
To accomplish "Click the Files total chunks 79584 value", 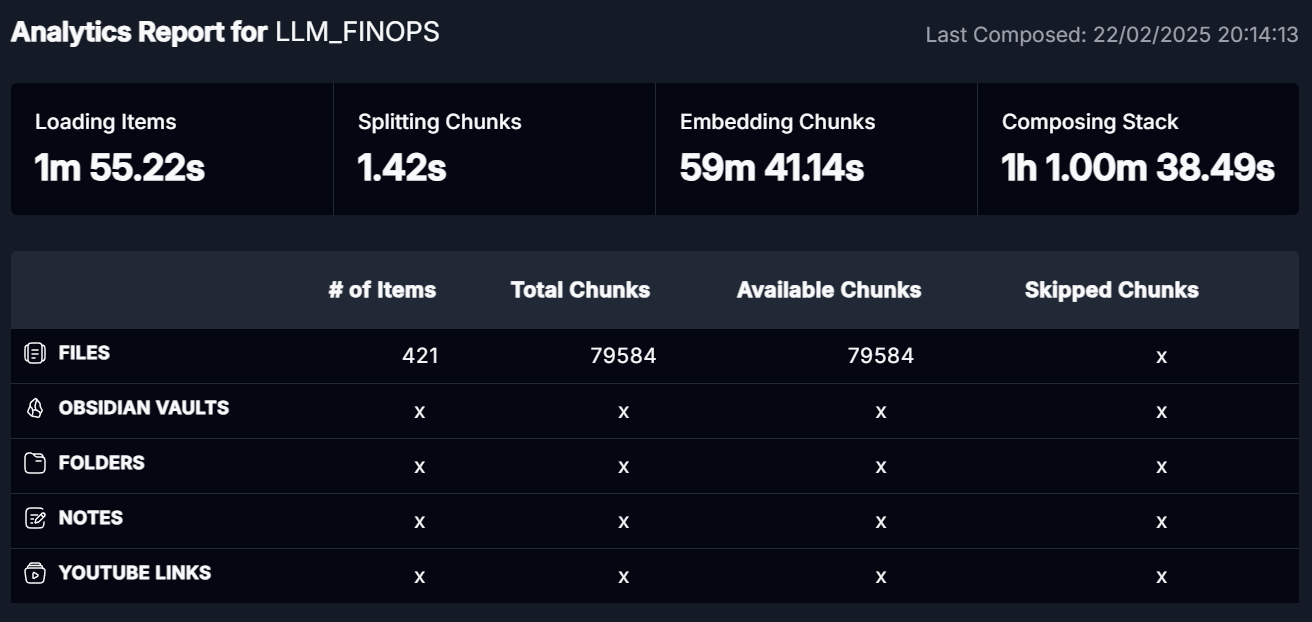I will [623, 355].
